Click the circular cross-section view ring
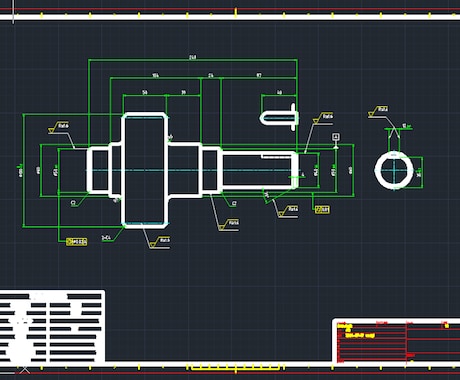The image size is (460, 380). click(x=394, y=170)
